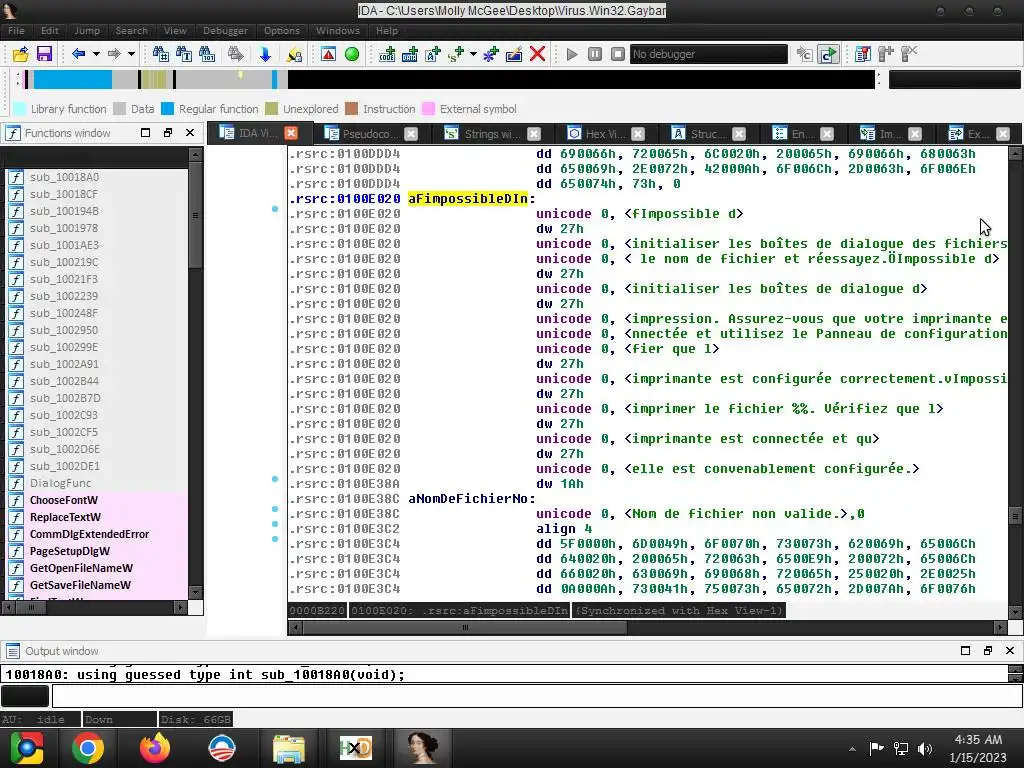The height and width of the screenshot is (768, 1024).
Task: Open the Options menu
Action: (x=282, y=31)
